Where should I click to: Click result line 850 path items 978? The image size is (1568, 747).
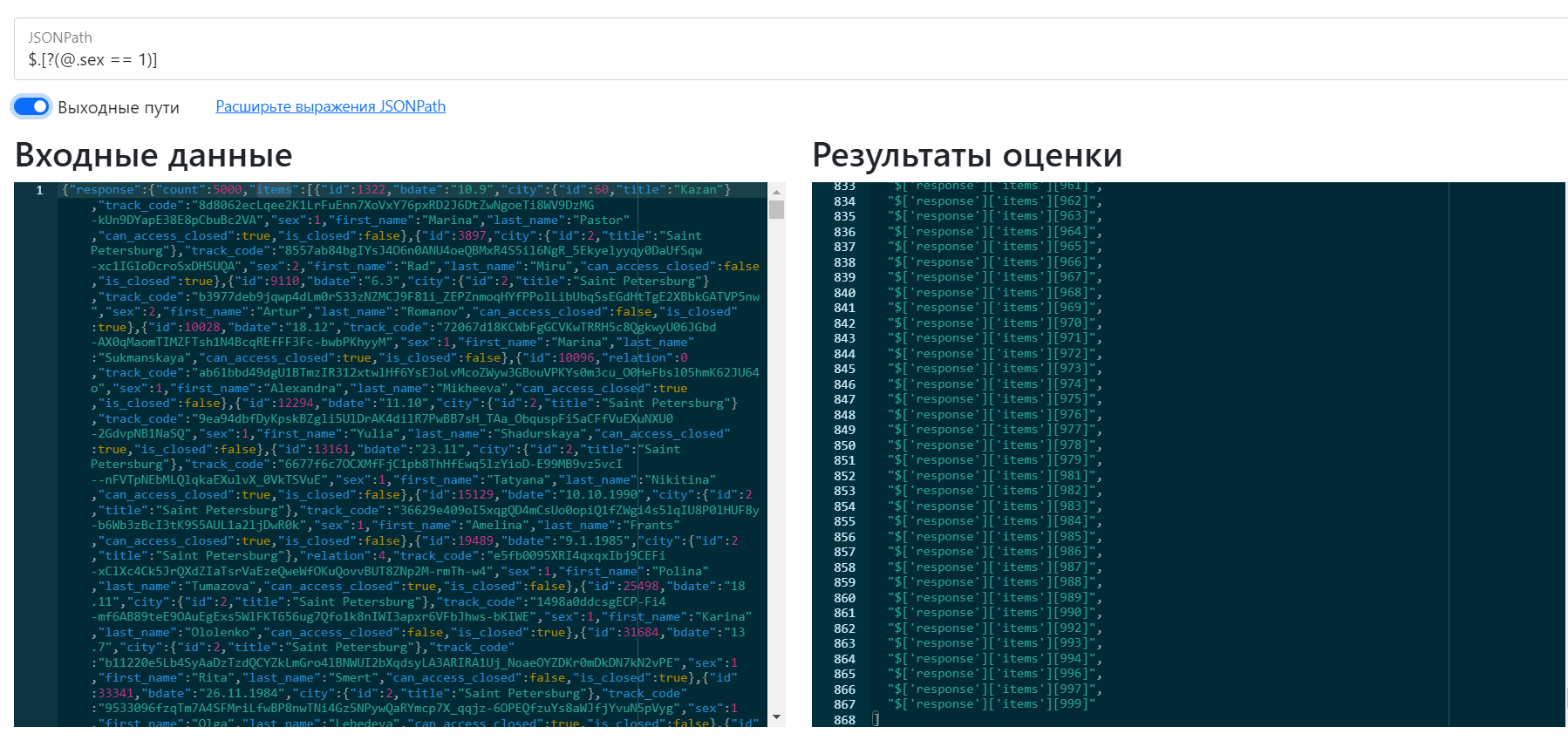(x=994, y=445)
